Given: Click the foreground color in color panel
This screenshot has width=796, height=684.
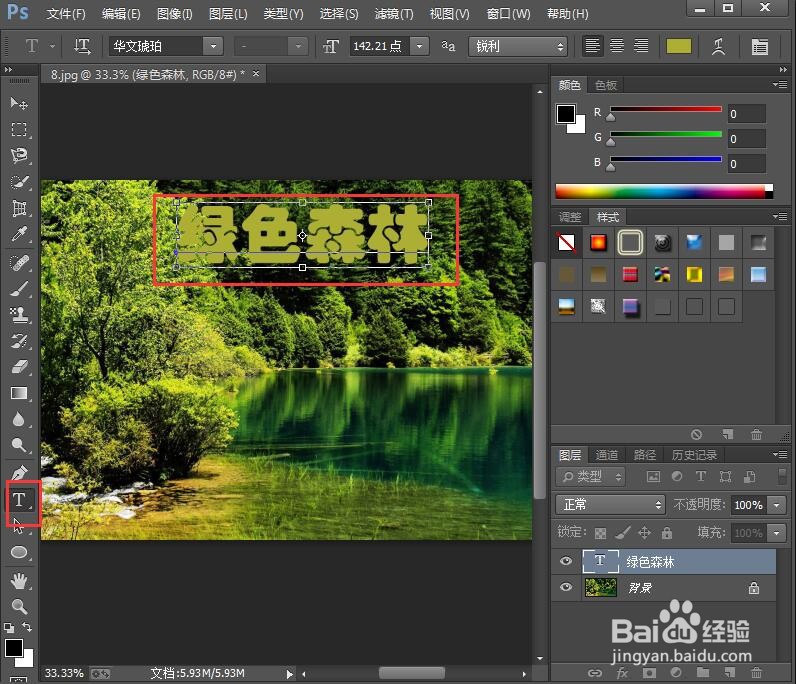Looking at the screenshot, I should 566,114.
